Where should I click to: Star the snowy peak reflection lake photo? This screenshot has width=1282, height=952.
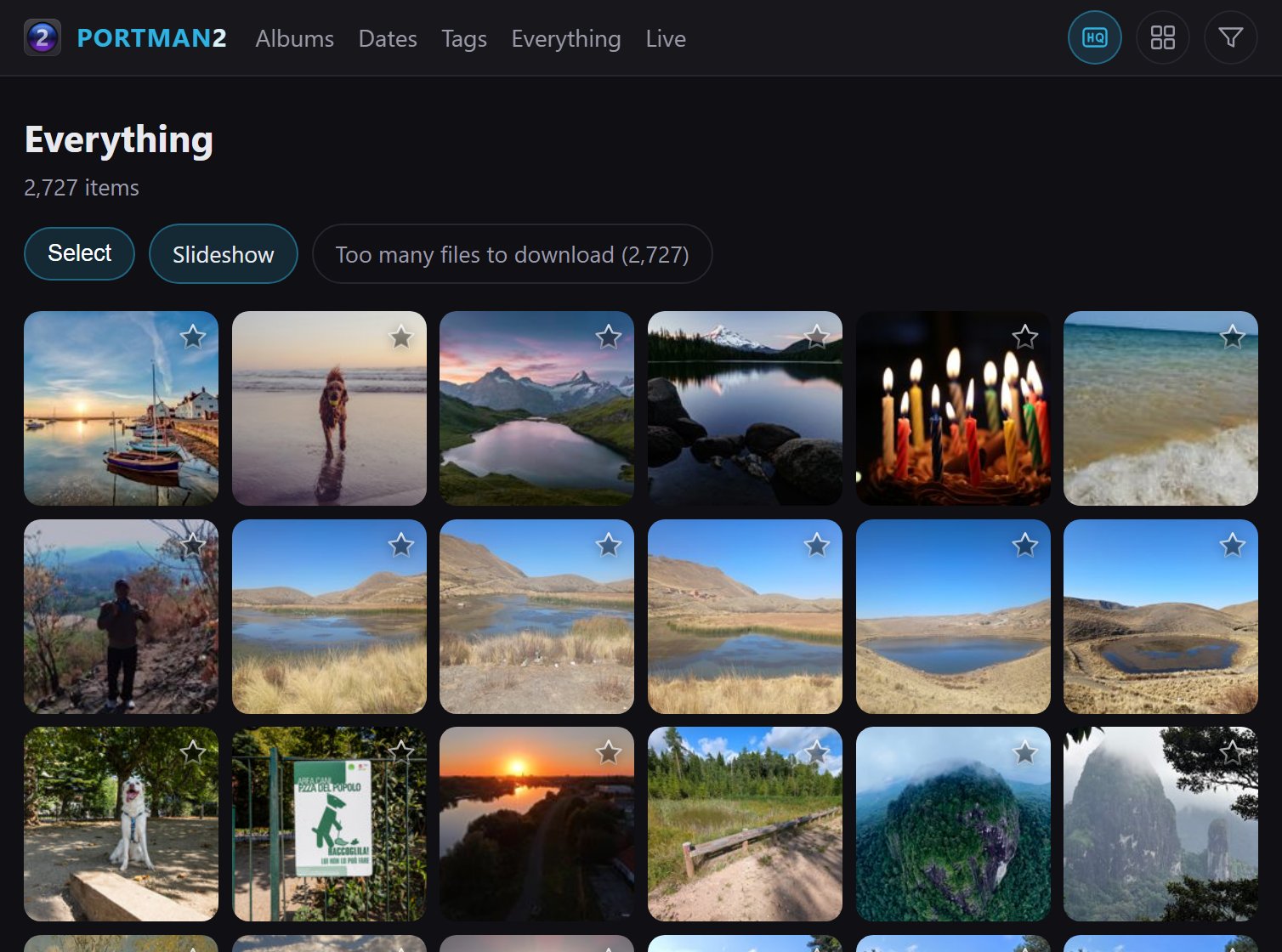[817, 337]
